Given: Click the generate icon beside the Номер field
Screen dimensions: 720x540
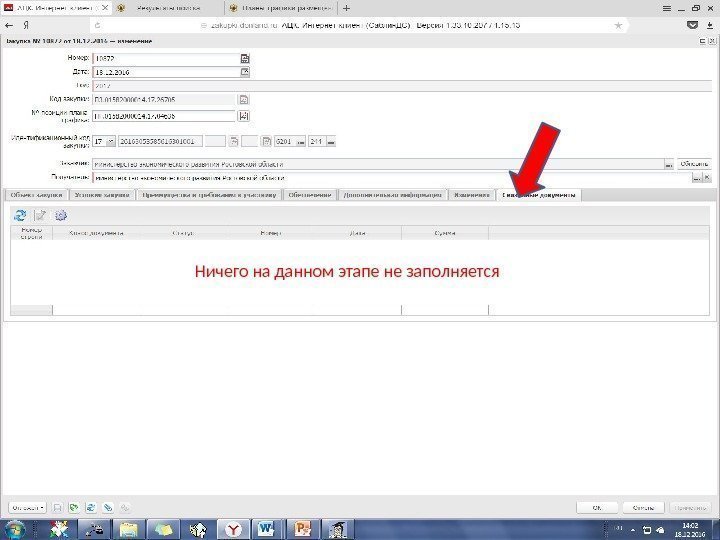Looking at the screenshot, I should [x=245, y=58].
